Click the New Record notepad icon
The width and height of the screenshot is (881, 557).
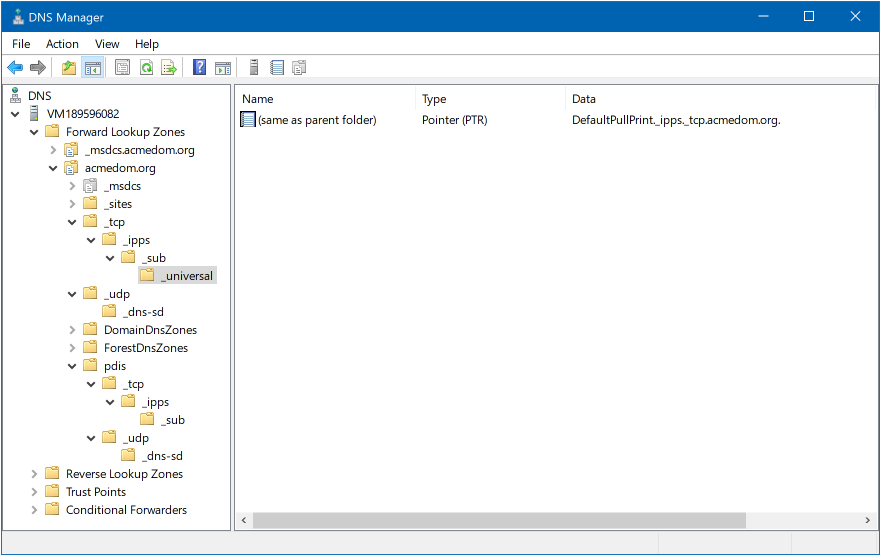(x=277, y=68)
